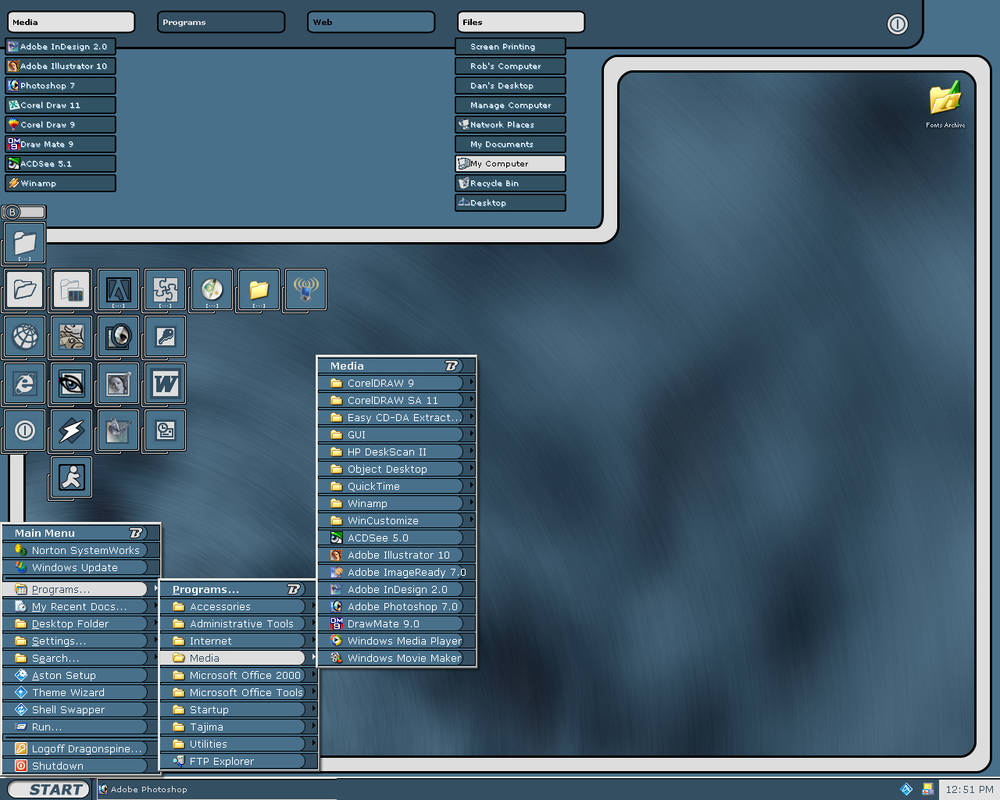Choose Adobe ImageReady 7.0 menu entry
Screen dimensions: 1000x800
point(396,572)
